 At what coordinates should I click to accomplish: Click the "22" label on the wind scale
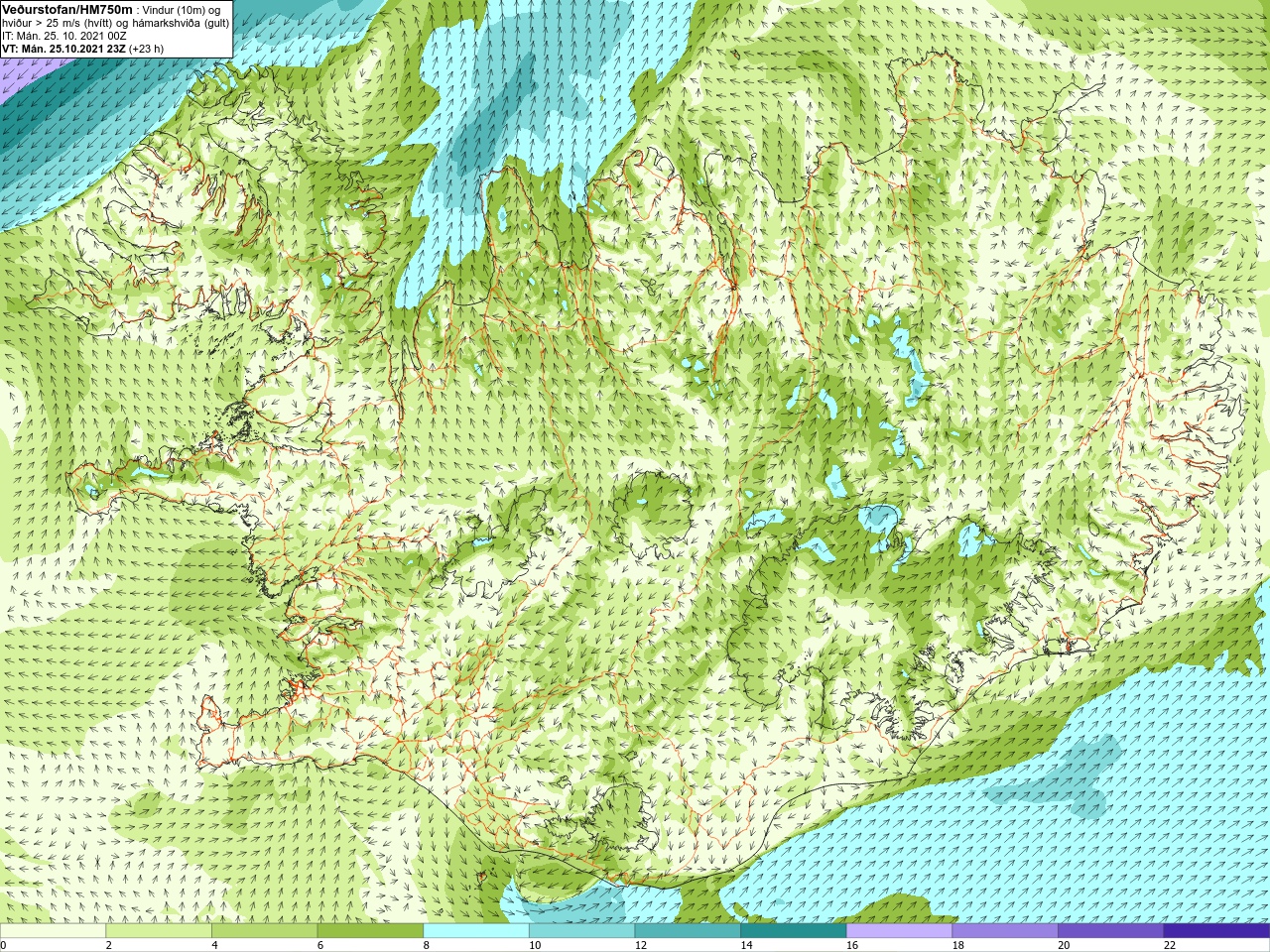(x=1170, y=945)
